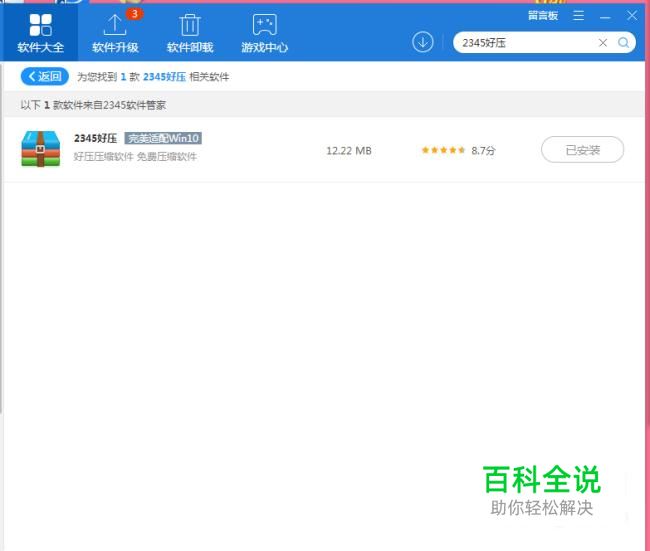Minimize the software manager window
Viewport: 650px width, 551px height.
[x=605, y=17]
